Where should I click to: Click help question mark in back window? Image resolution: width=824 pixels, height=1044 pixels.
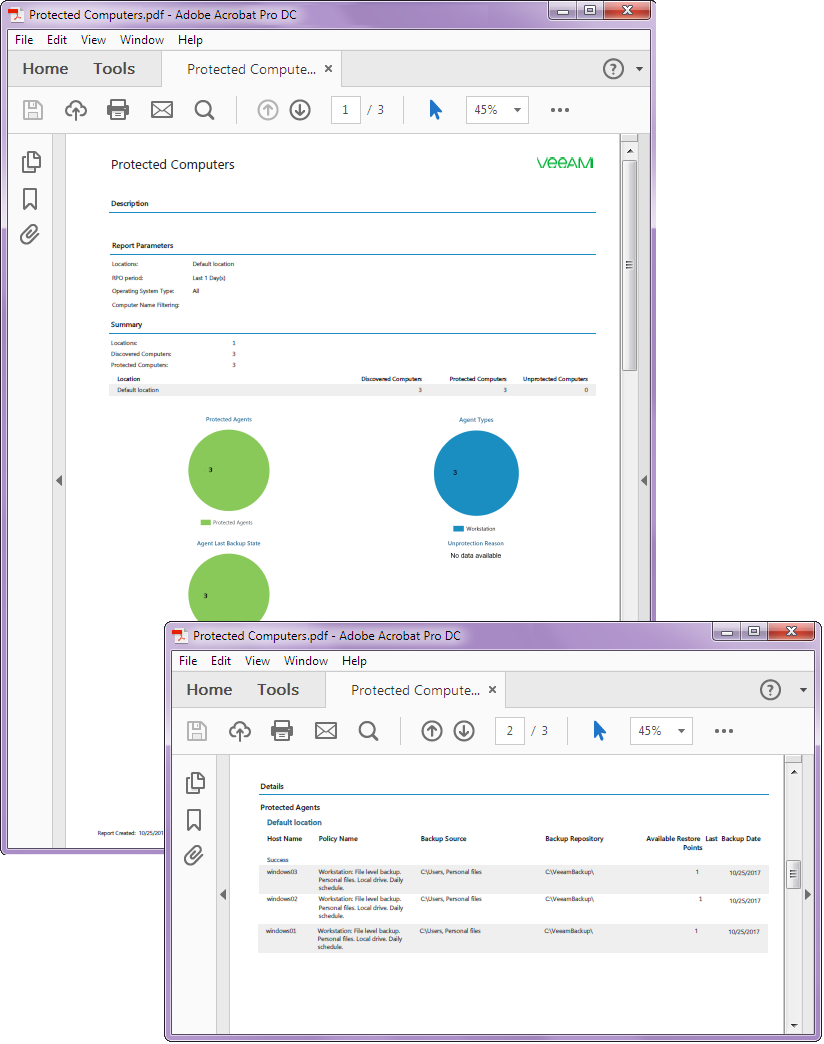click(613, 69)
